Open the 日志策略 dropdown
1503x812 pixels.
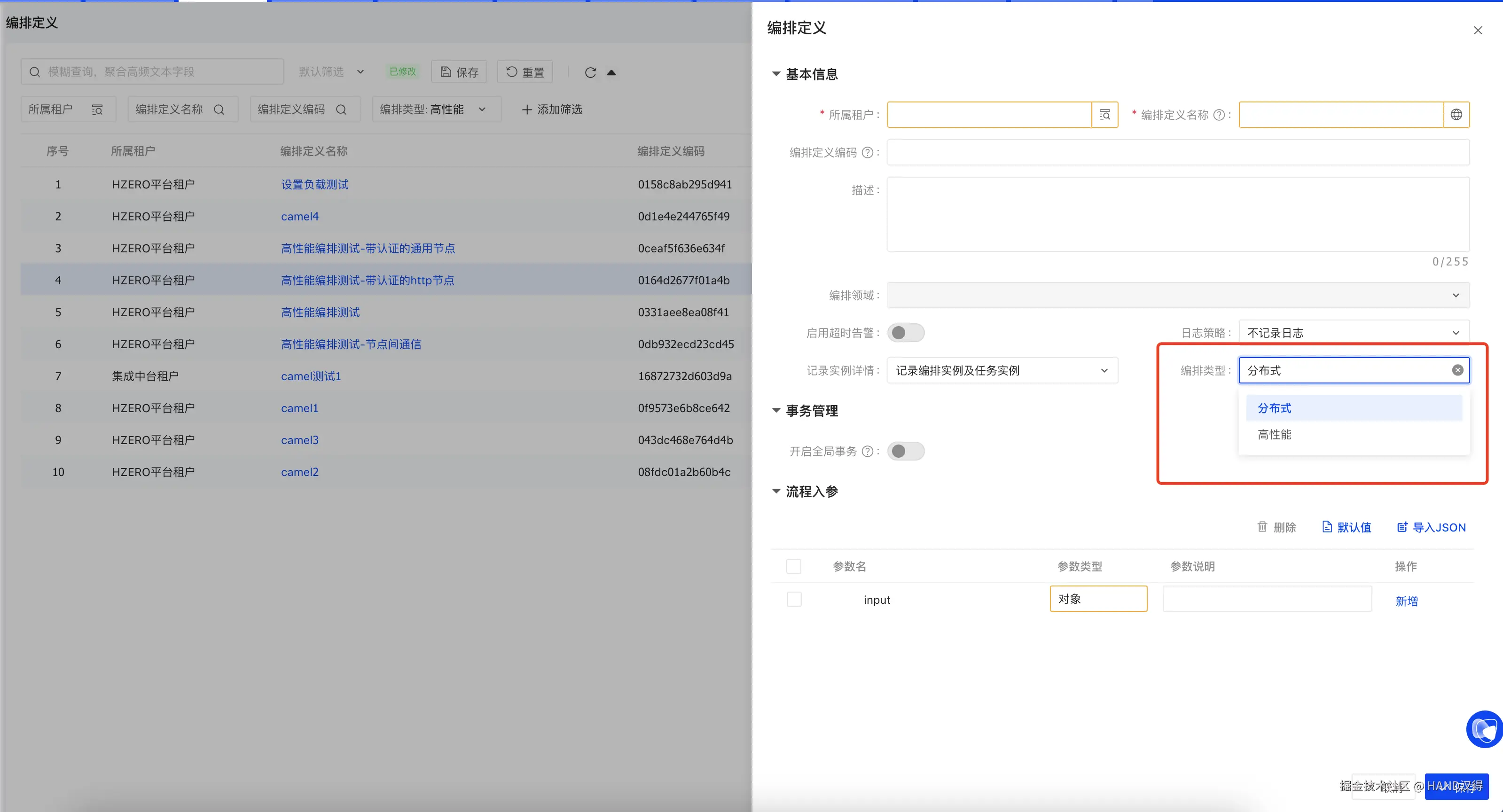[x=1353, y=333]
